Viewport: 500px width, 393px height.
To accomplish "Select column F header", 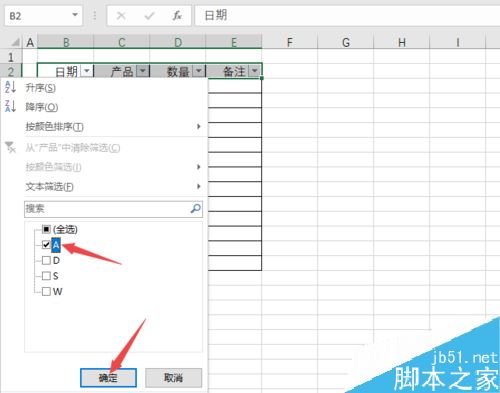I will [x=290, y=42].
